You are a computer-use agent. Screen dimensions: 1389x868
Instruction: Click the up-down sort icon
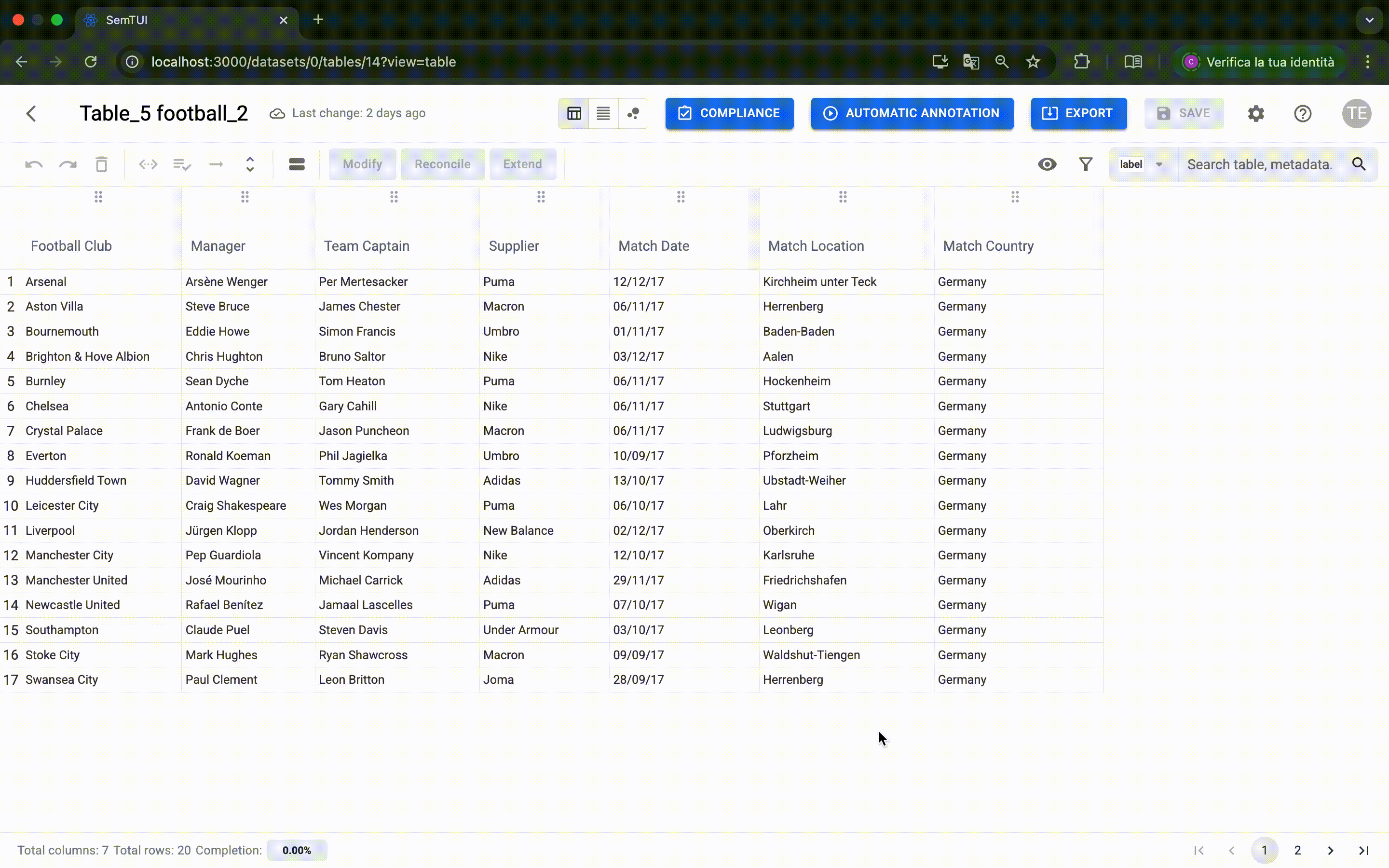click(x=250, y=164)
